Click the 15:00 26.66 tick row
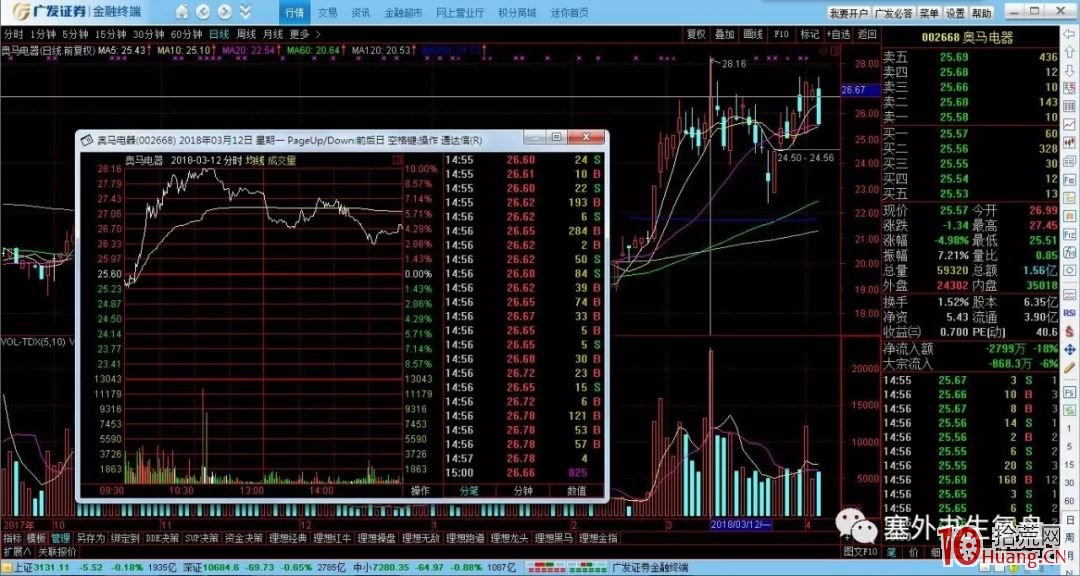Screen dimensions: 1080x576 pos(525,473)
